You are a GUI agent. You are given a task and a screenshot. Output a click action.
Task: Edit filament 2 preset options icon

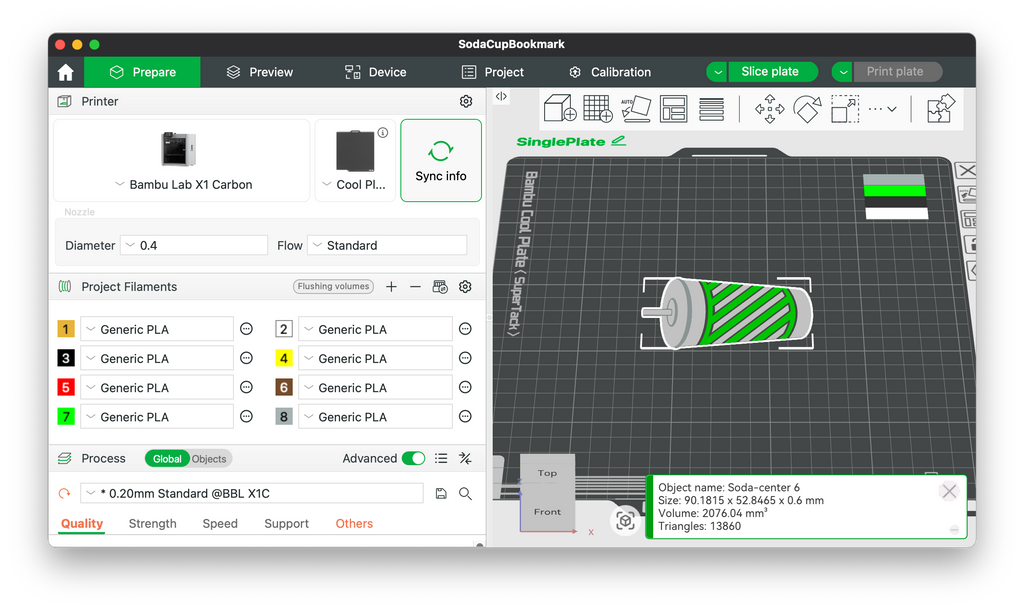(x=465, y=329)
